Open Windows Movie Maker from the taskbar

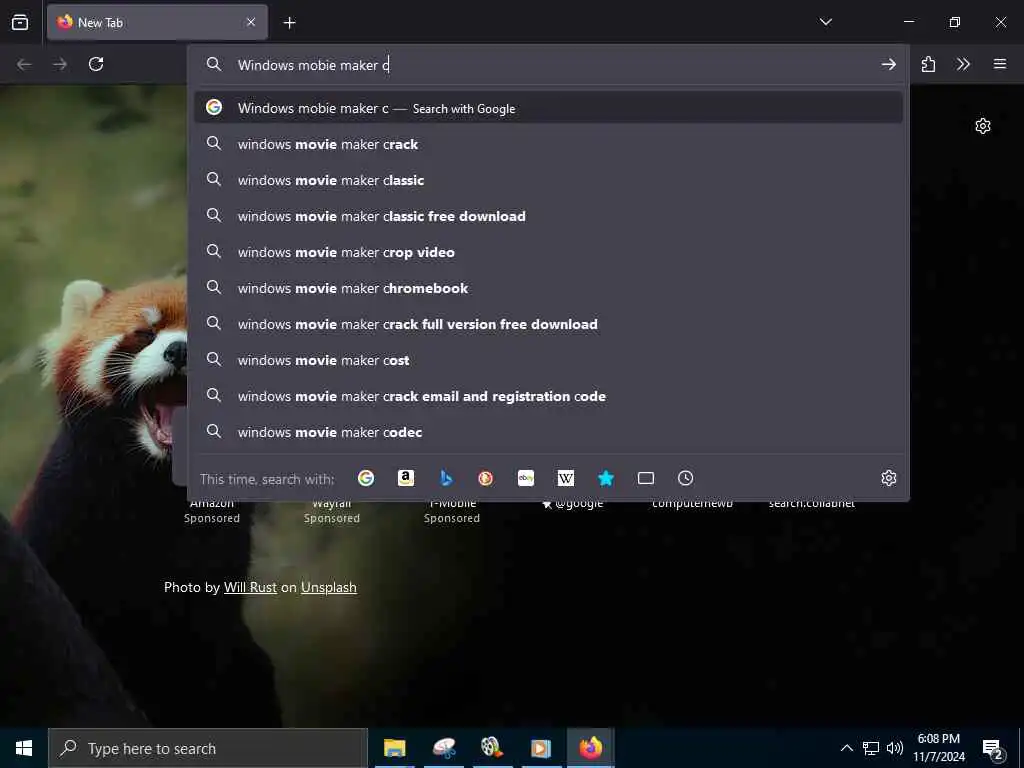point(492,748)
